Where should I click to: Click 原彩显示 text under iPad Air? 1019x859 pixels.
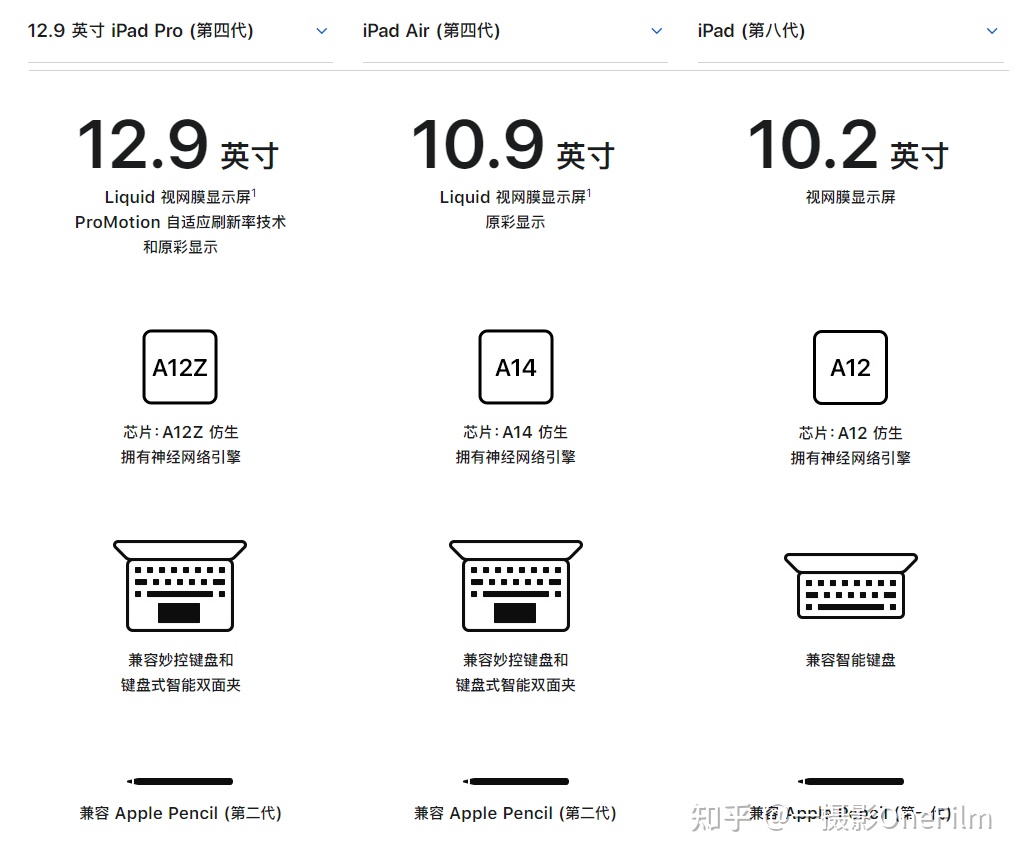515,222
